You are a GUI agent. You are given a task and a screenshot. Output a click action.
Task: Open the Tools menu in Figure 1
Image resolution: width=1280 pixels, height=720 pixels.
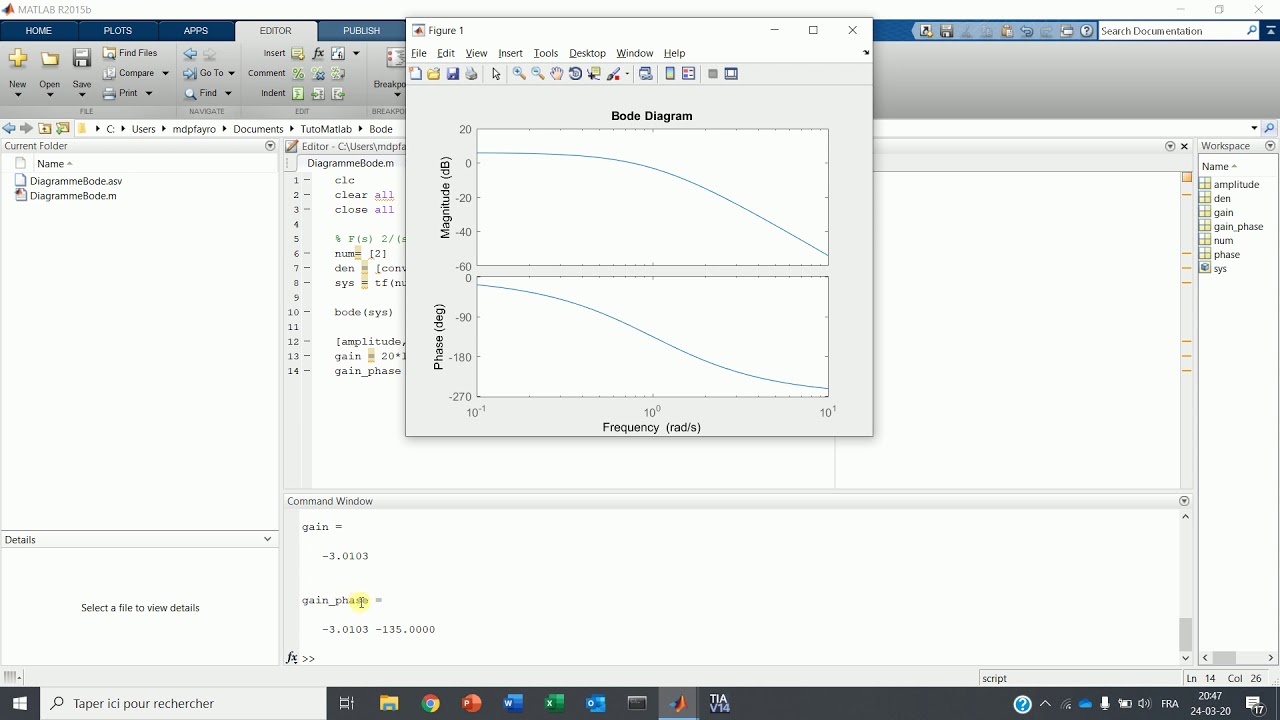[545, 53]
